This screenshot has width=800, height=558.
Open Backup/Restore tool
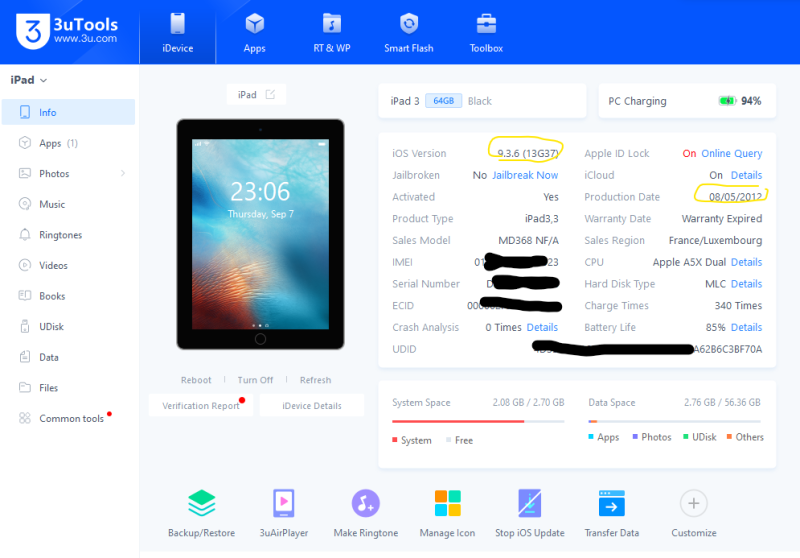202,513
